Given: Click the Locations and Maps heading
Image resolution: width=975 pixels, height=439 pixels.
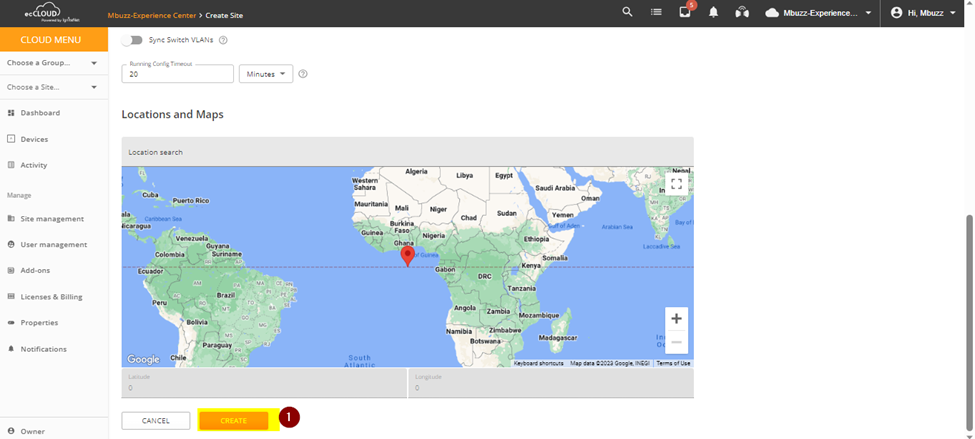Looking at the screenshot, I should 172,114.
